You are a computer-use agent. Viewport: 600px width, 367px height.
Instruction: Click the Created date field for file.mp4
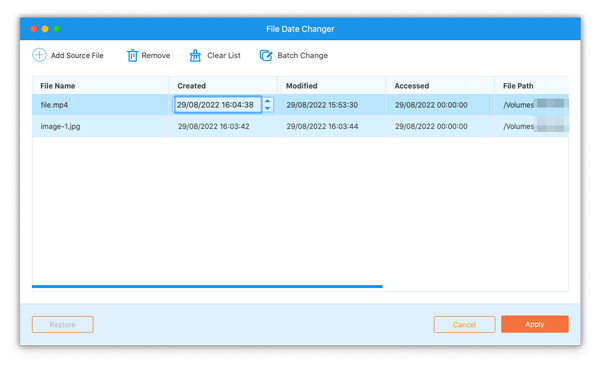pos(218,104)
